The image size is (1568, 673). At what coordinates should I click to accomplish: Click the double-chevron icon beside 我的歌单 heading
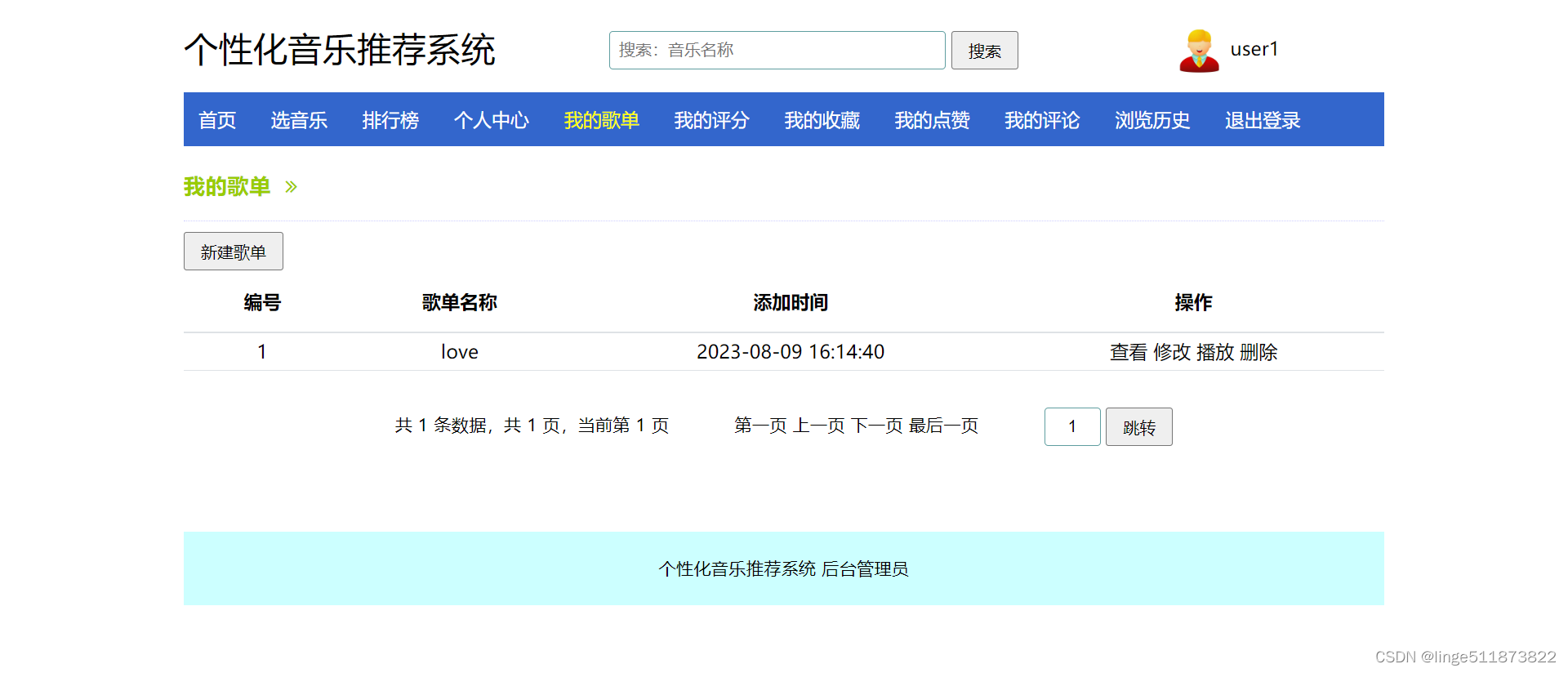tap(291, 187)
